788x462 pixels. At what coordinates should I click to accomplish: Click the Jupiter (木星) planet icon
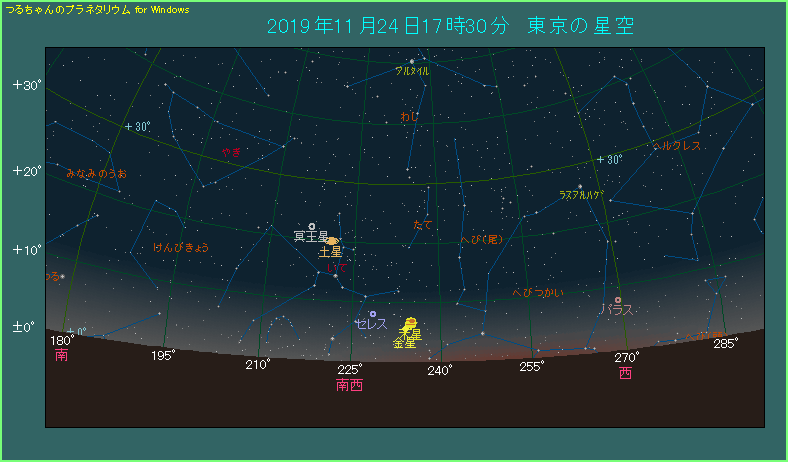pos(410,323)
